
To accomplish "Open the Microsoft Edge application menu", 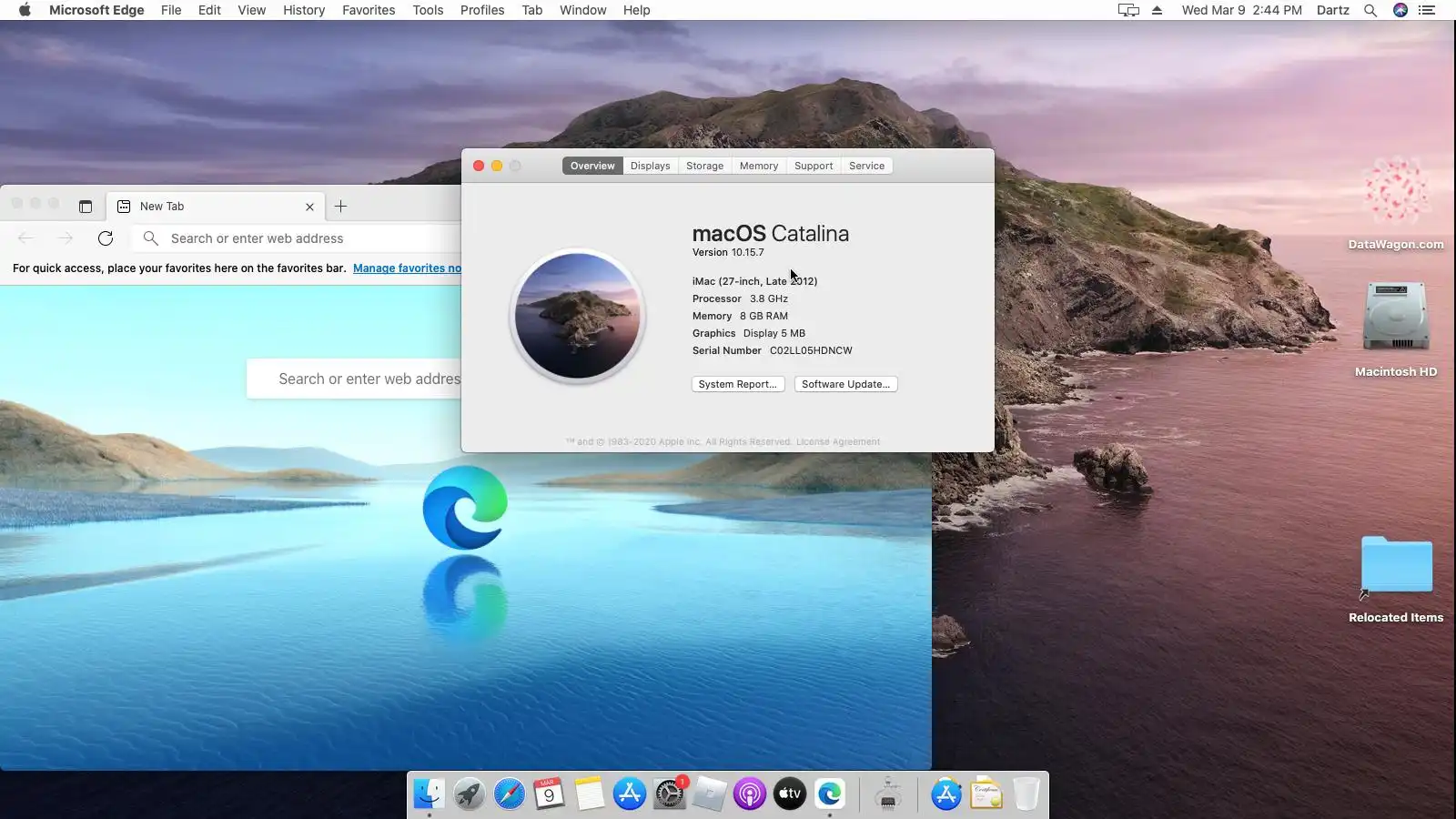I will tap(96, 10).
